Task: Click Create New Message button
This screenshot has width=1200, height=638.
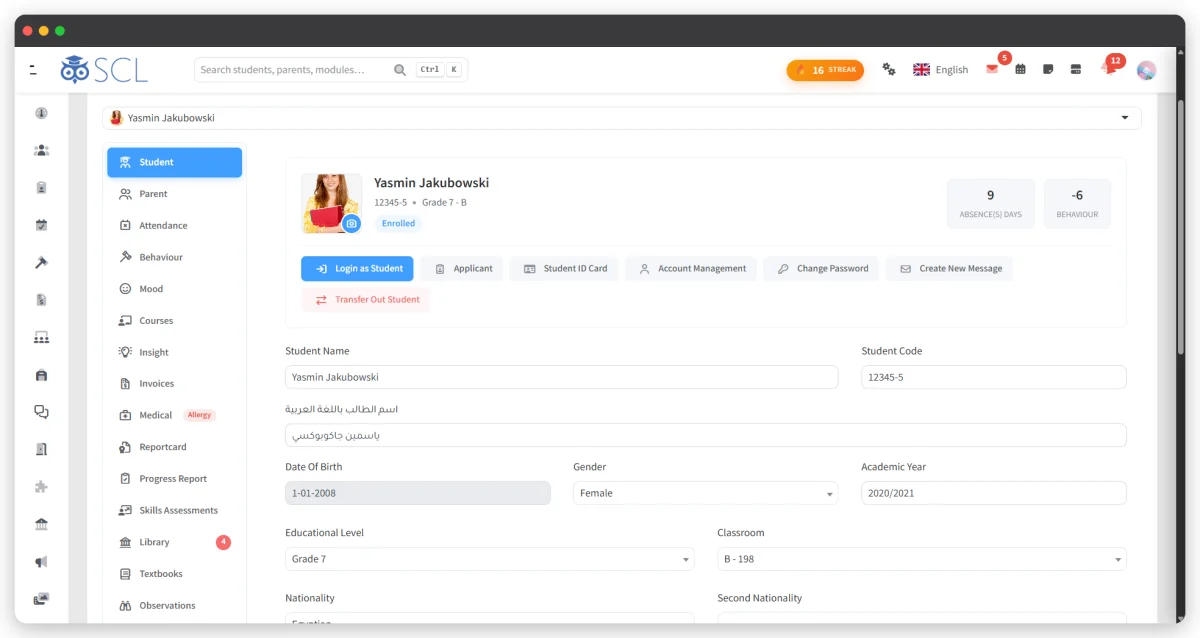Action: click(949, 268)
